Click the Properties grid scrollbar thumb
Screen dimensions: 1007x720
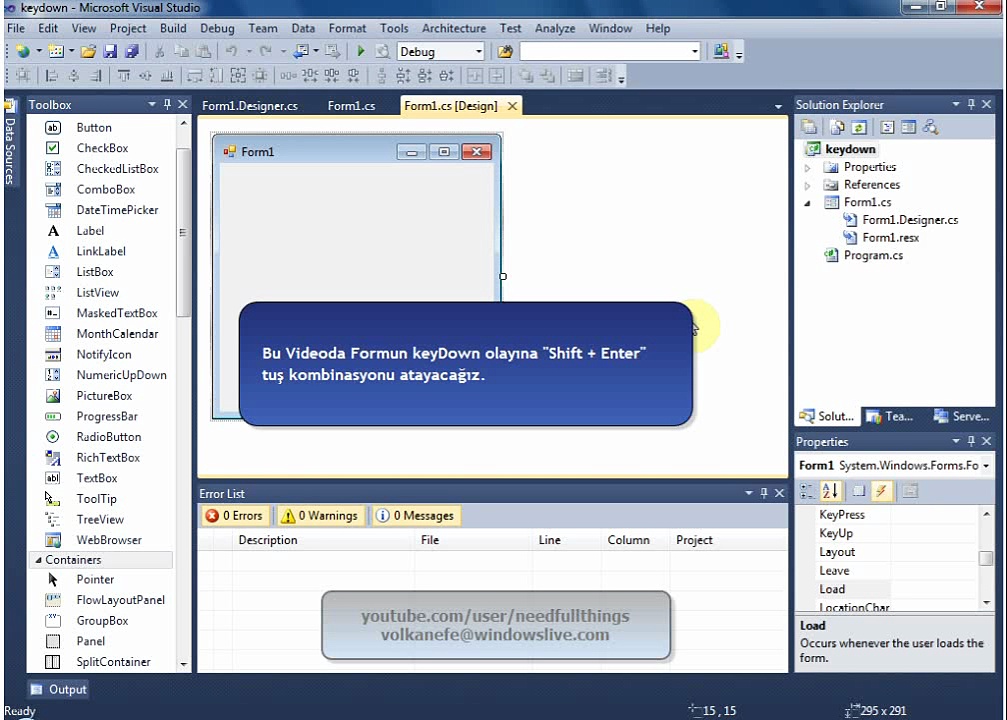986,558
